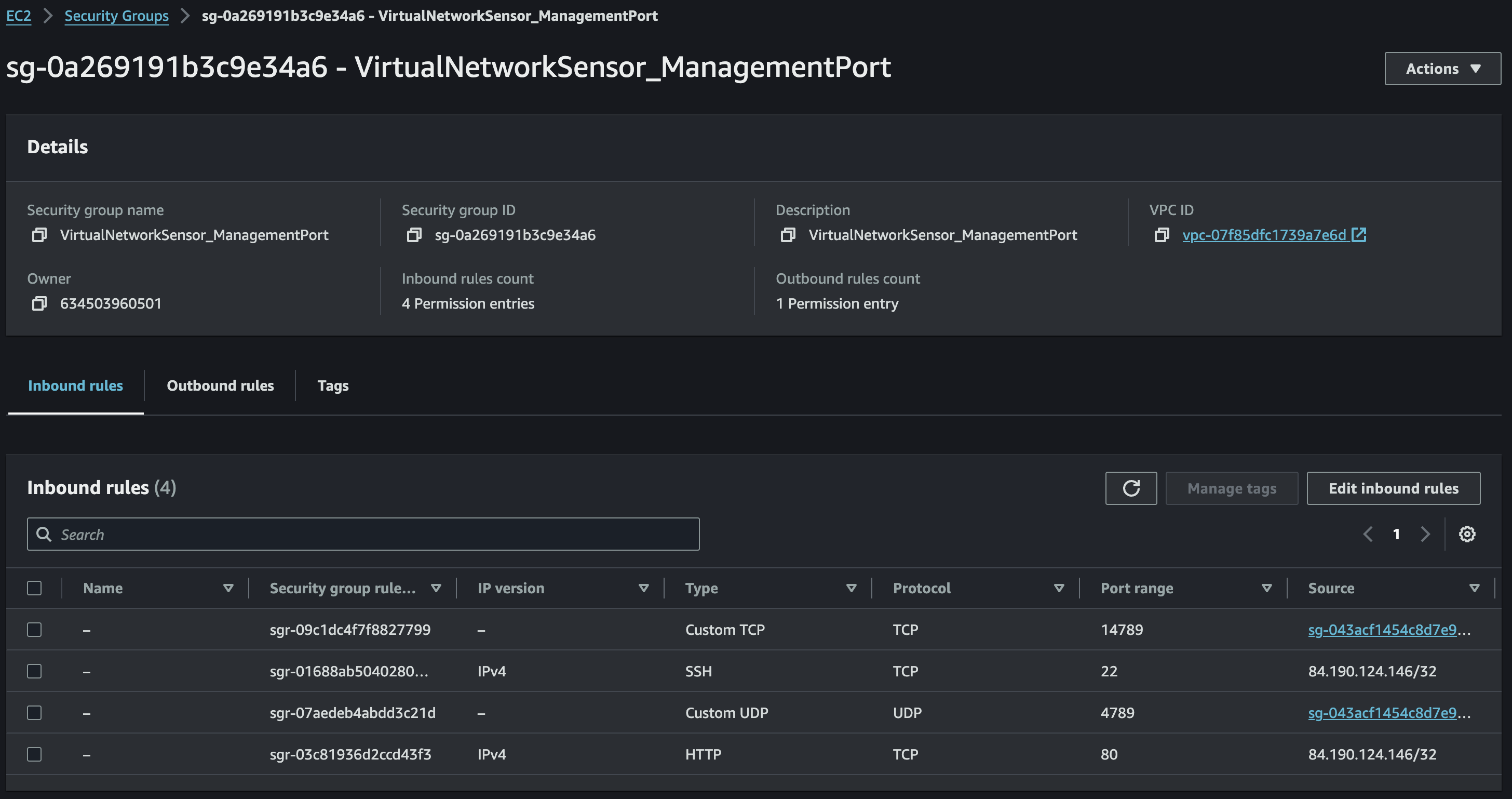Screen dimensions: 1512x799
Task: Click the search magnifier icon
Action: pyautogui.click(x=44, y=534)
